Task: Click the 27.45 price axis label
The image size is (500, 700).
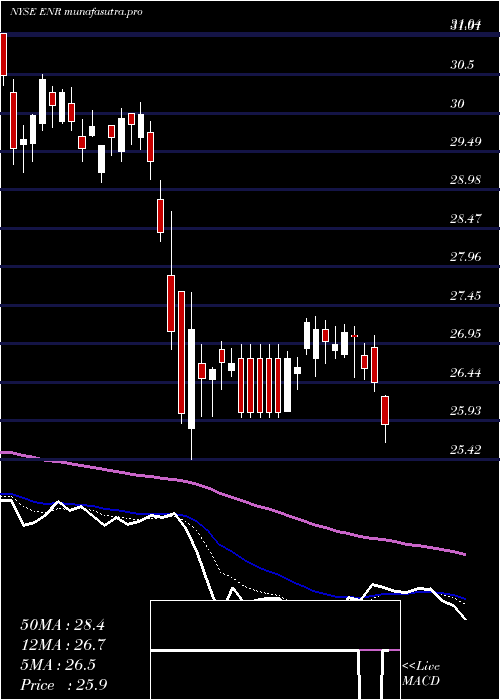Action: point(466,296)
